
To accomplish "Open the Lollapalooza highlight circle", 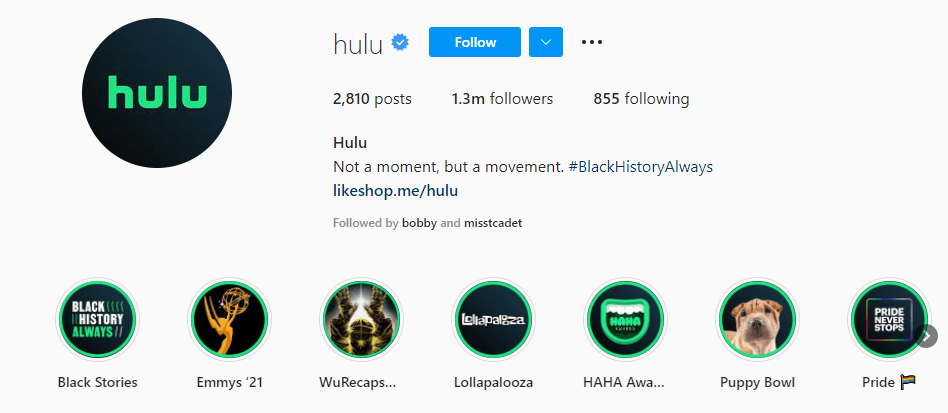I will [x=493, y=319].
